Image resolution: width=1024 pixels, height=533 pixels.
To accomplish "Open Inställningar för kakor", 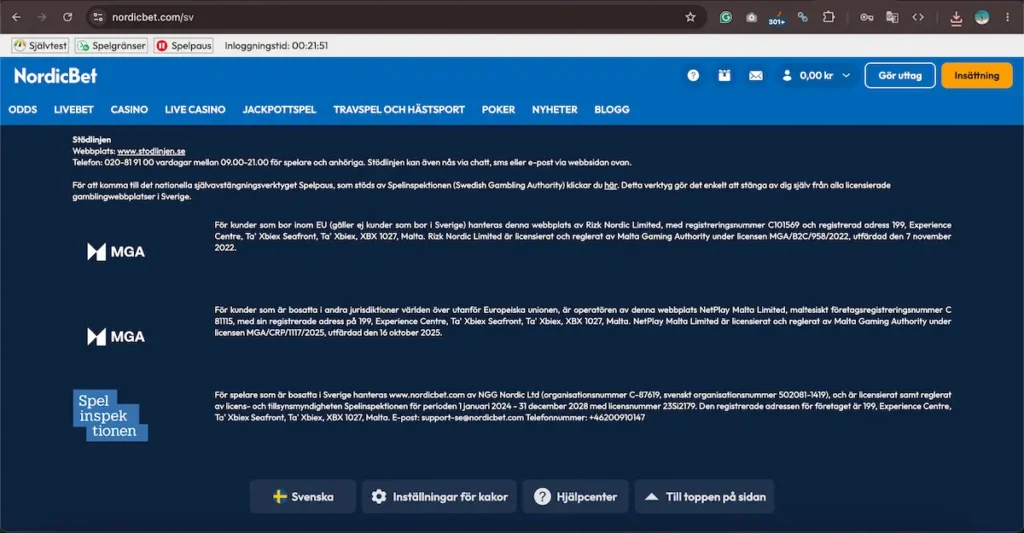I will [x=440, y=496].
